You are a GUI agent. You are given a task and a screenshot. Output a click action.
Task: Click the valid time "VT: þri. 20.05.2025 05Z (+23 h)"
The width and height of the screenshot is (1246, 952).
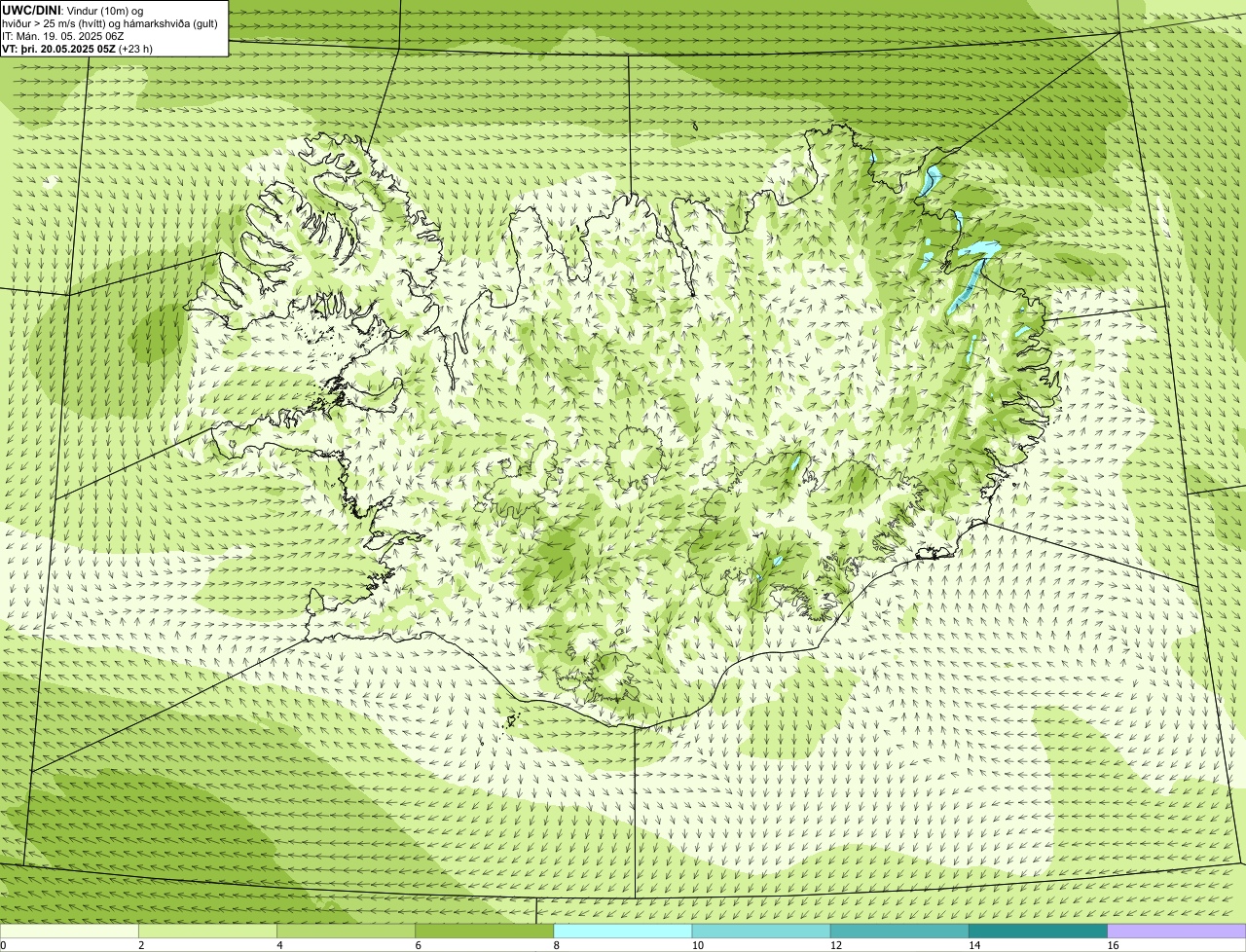(78, 49)
